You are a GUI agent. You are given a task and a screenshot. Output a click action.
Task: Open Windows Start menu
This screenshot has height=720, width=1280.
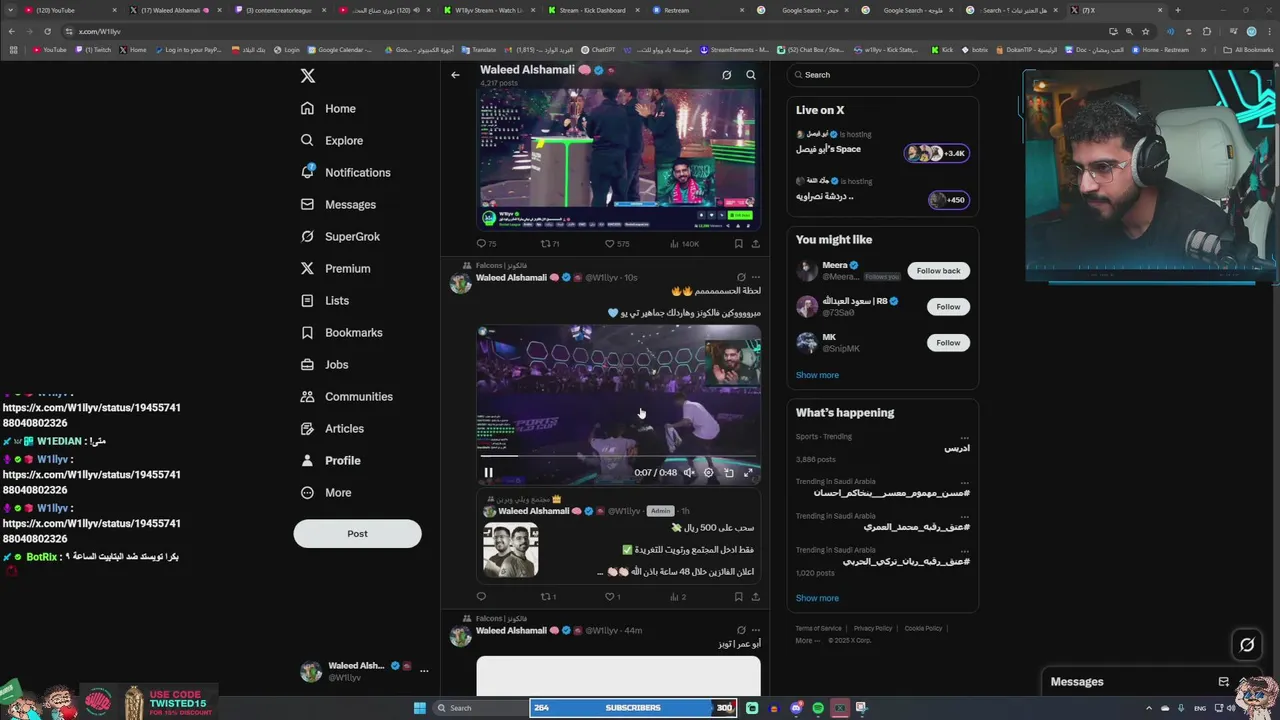(420, 708)
